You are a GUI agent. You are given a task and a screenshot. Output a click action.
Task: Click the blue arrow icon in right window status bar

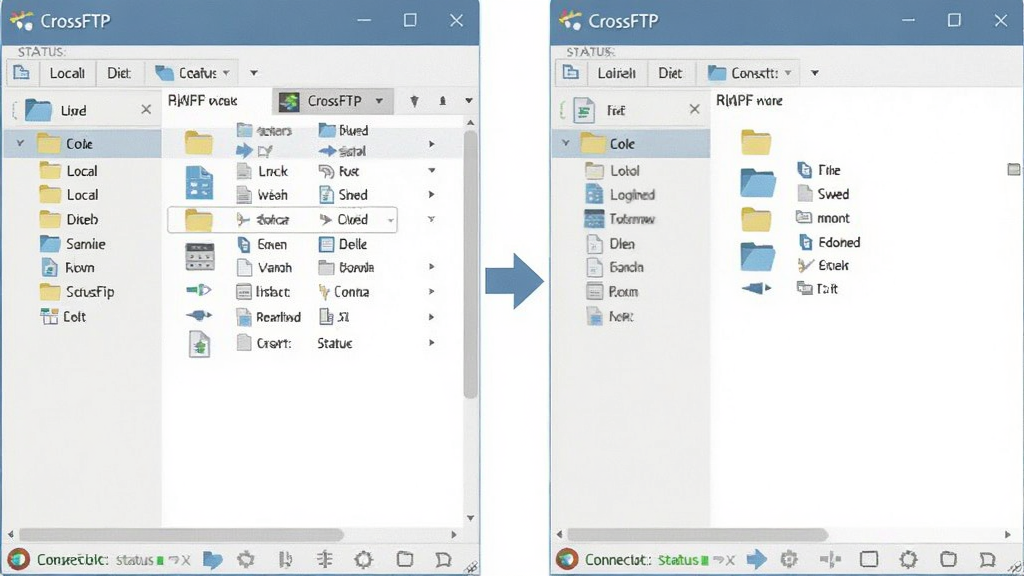pyautogui.click(x=756, y=560)
